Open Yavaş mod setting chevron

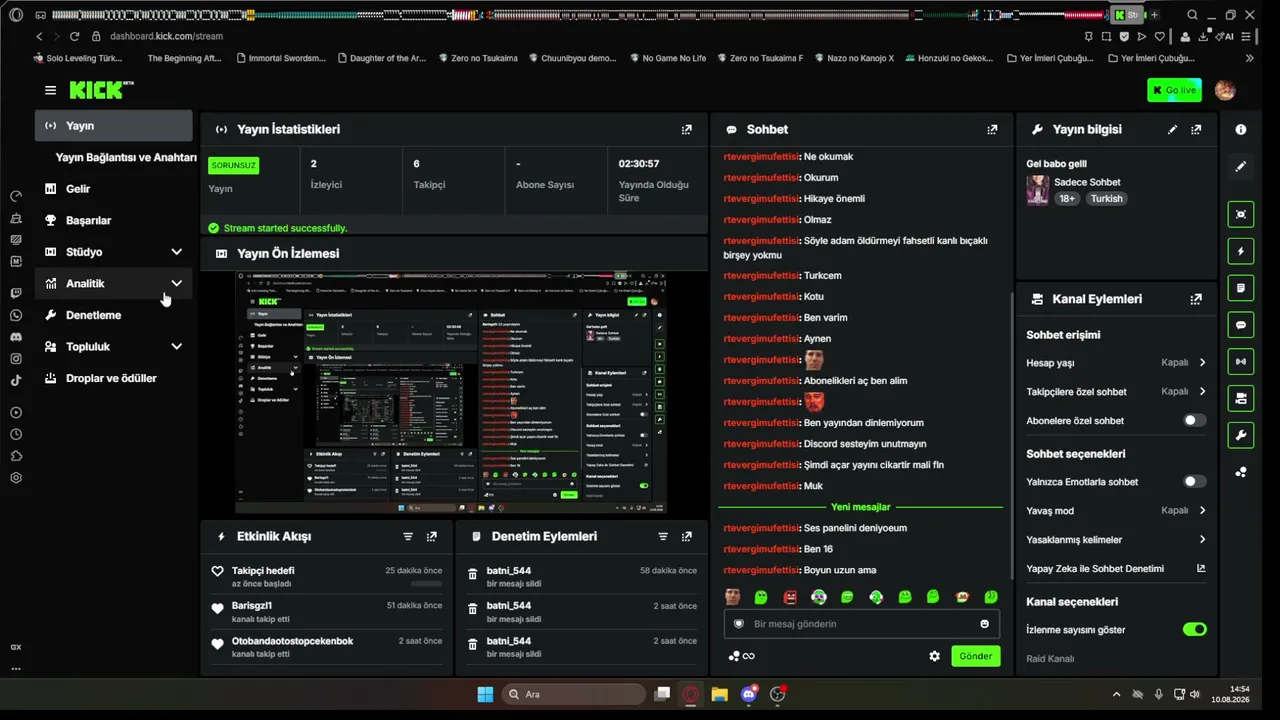pos(1202,510)
